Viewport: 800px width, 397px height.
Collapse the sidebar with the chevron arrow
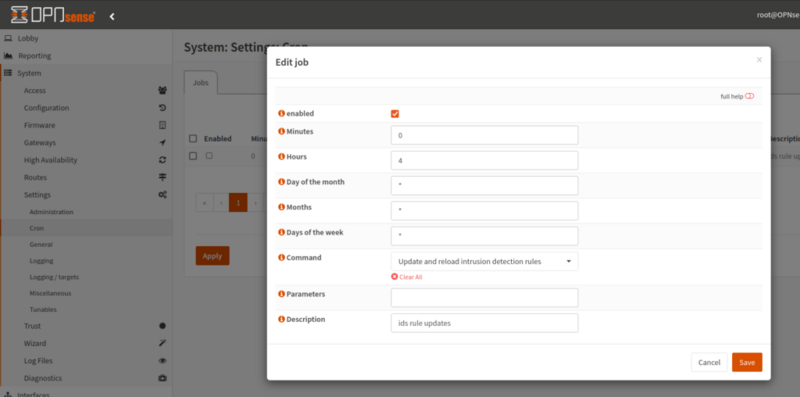coord(112,16)
